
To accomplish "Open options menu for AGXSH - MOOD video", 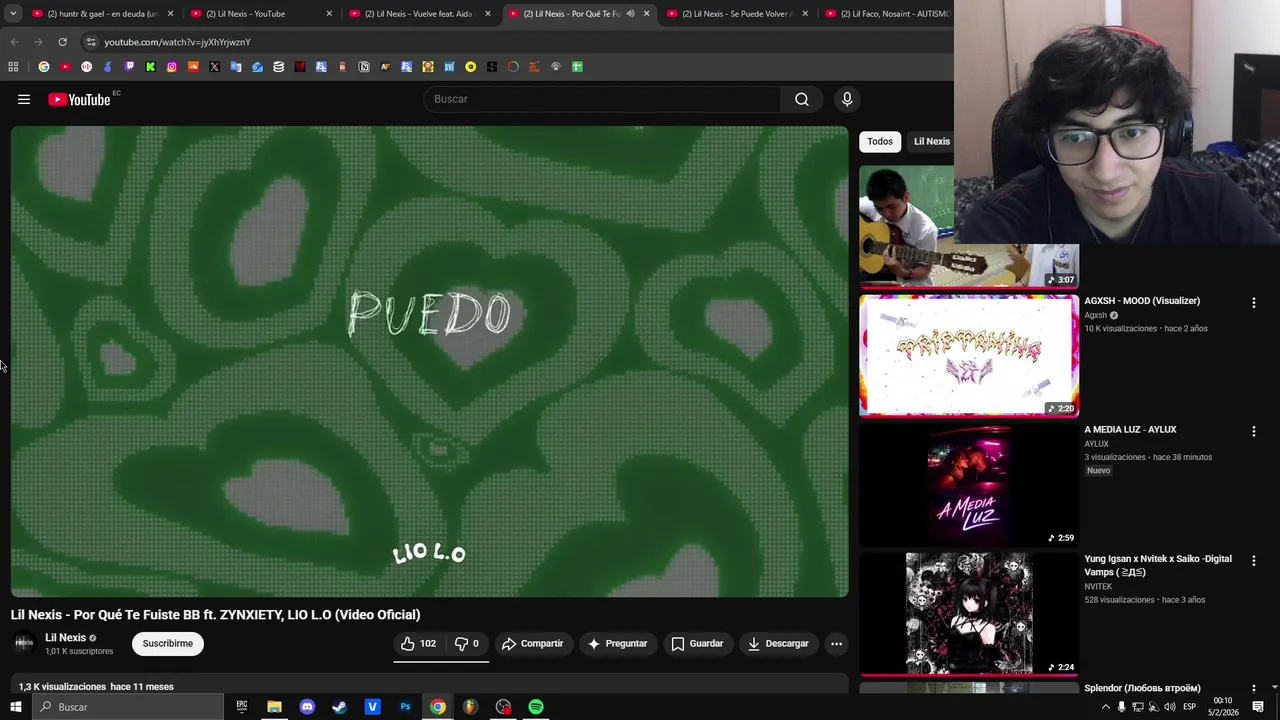I will tap(1254, 302).
